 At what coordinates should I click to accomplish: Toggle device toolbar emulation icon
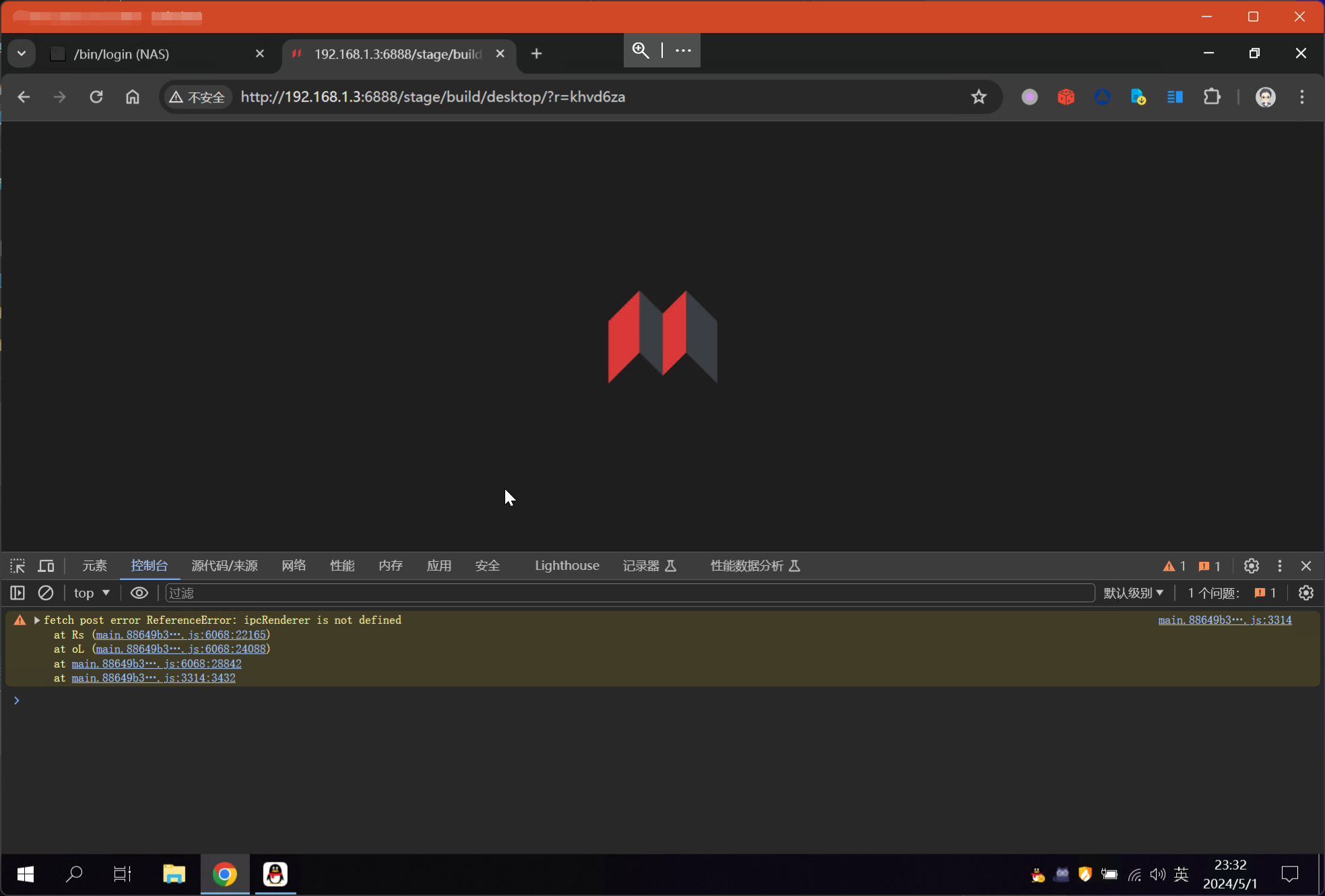click(x=46, y=566)
